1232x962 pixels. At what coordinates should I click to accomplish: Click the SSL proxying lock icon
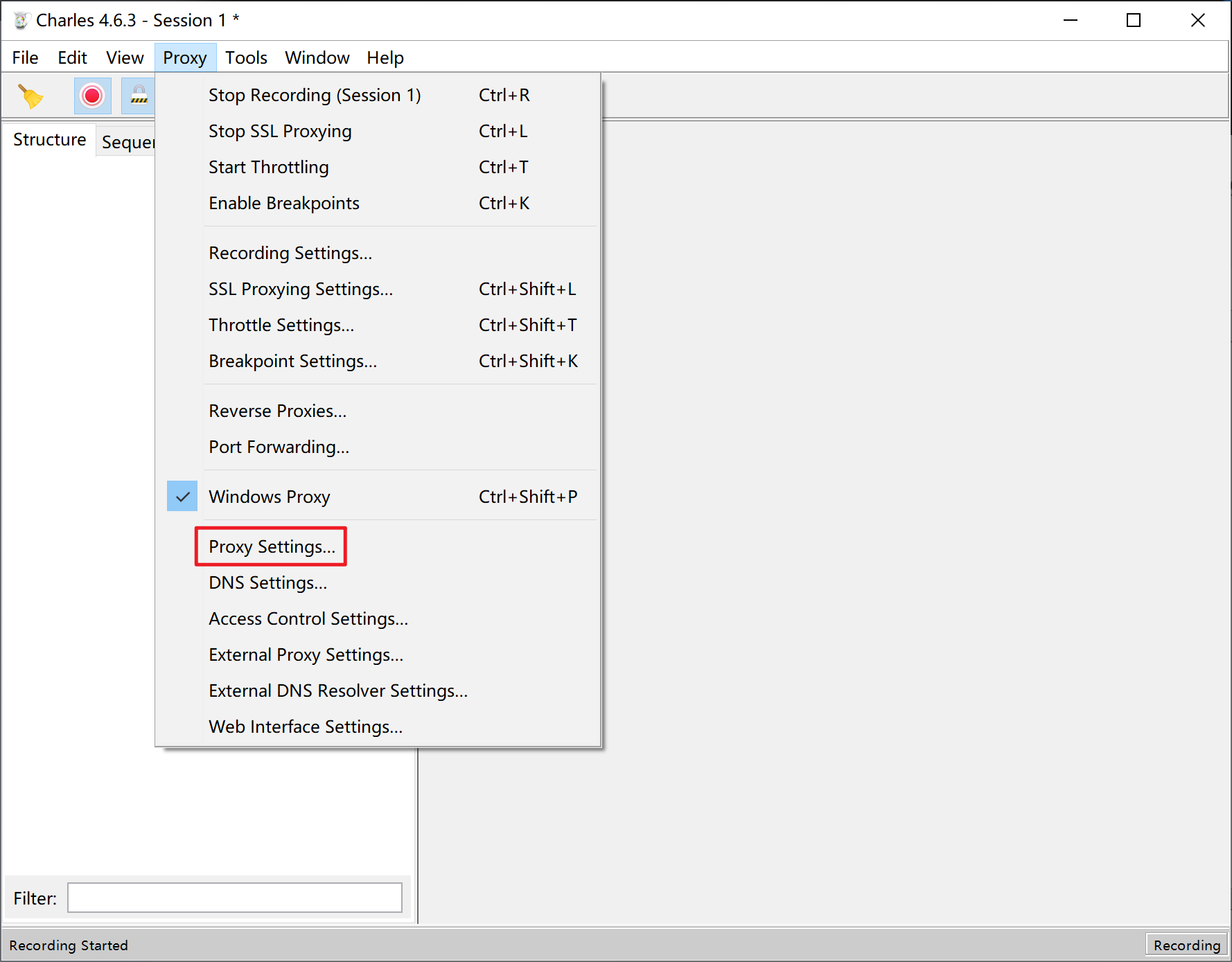pyautogui.click(x=139, y=96)
